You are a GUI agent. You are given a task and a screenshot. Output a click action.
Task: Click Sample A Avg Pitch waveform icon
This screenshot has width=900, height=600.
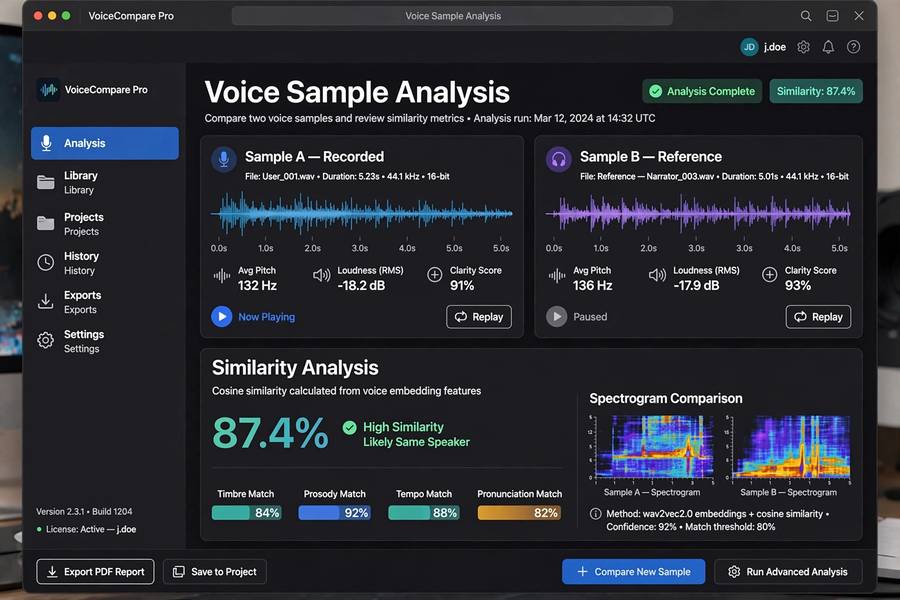222,276
